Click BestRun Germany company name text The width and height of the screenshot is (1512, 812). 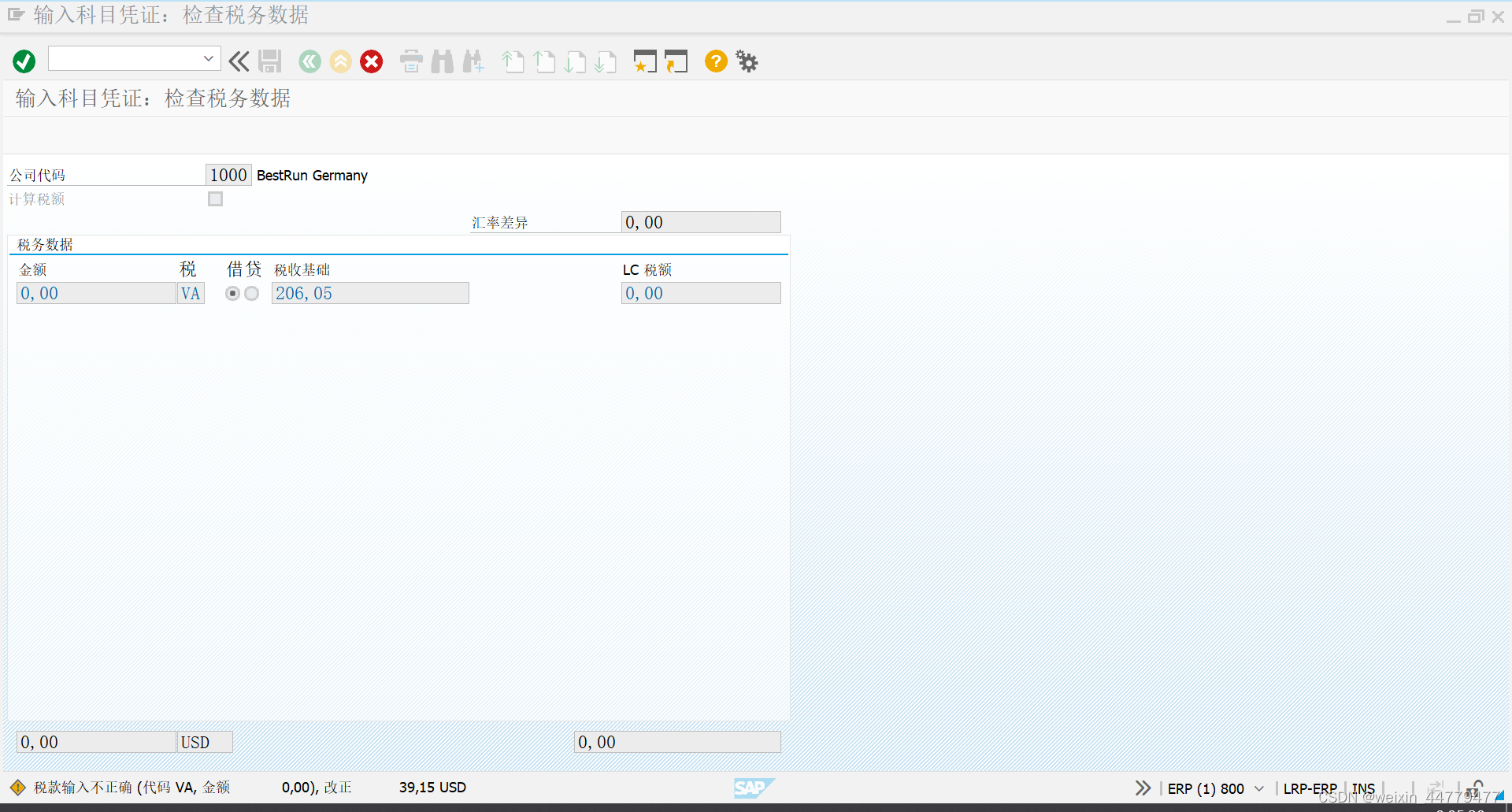click(x=312, y=176)
